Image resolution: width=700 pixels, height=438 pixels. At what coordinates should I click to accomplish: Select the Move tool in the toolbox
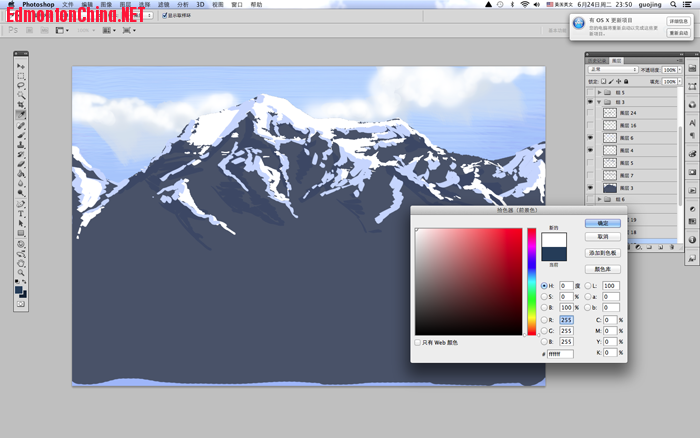(21, 67)
